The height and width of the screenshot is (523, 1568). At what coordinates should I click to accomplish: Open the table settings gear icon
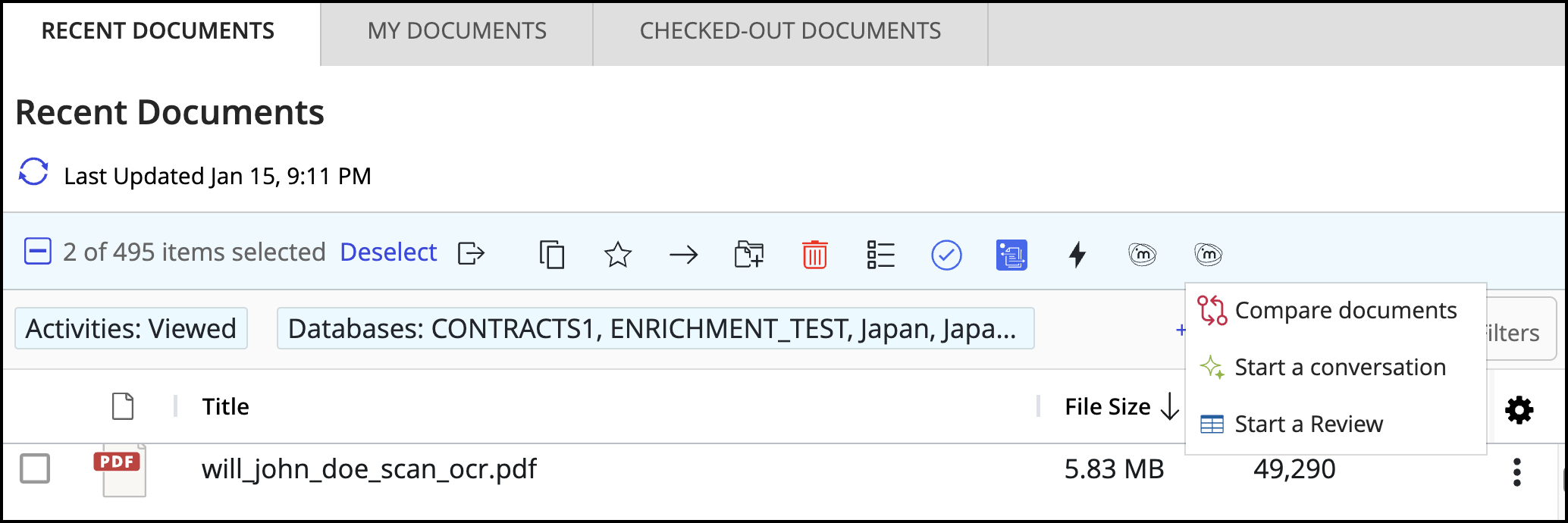click(1519, 410)
